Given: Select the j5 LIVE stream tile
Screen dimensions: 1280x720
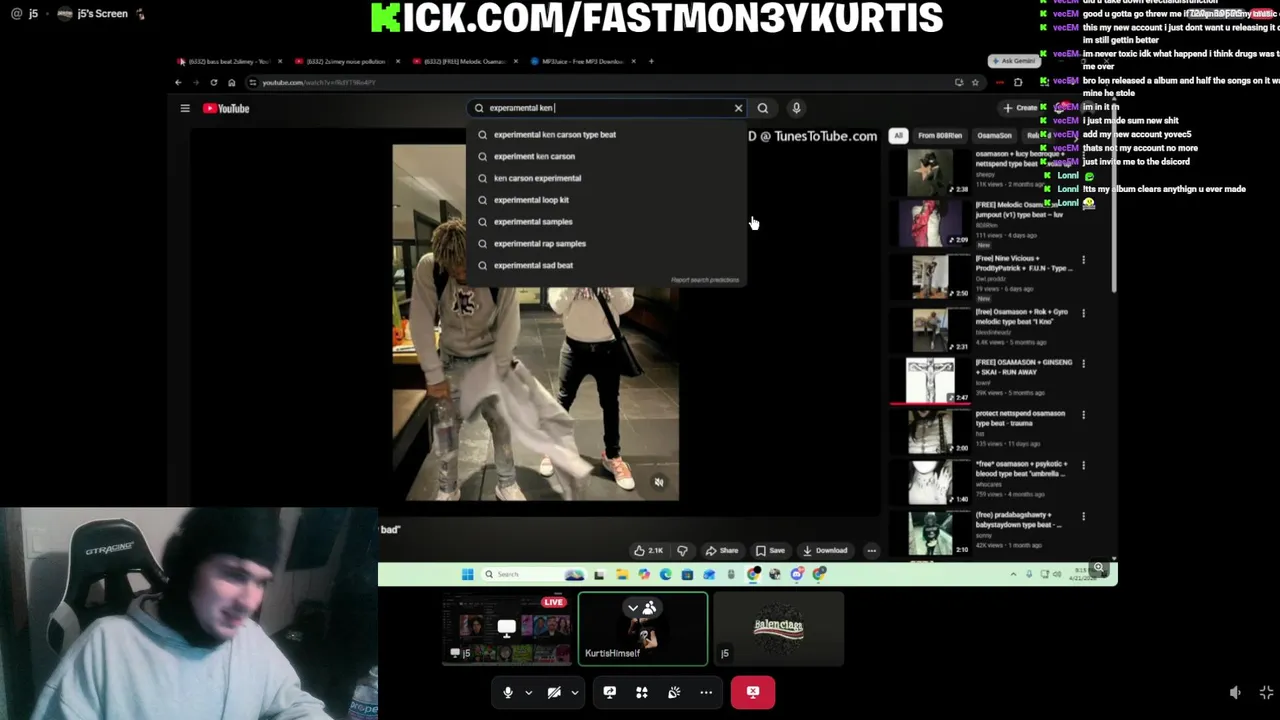Looking at the screenshot, I should coord(506,629).
